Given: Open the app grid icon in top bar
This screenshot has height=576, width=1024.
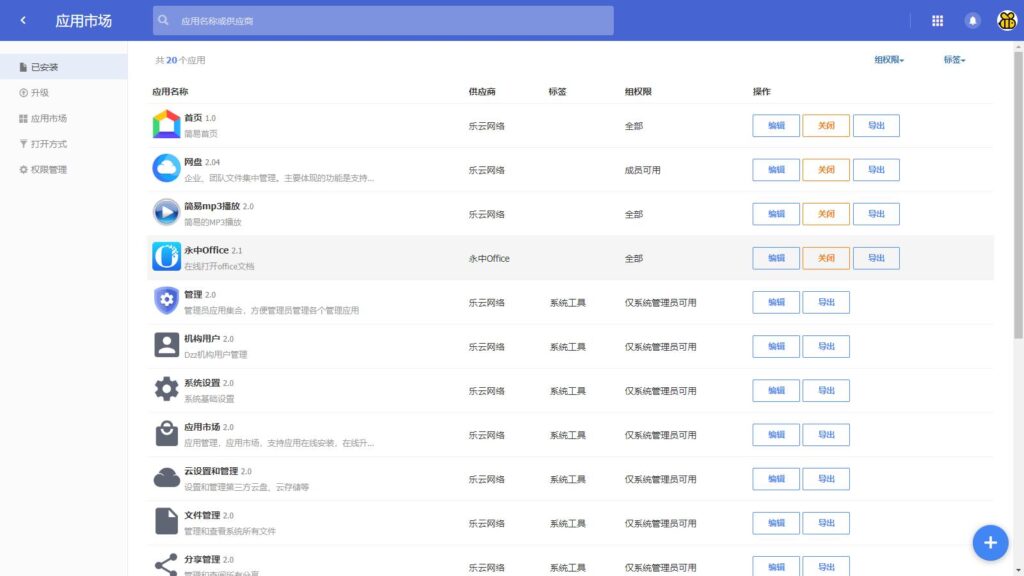Looking at the screenshot, I should 937,20.
